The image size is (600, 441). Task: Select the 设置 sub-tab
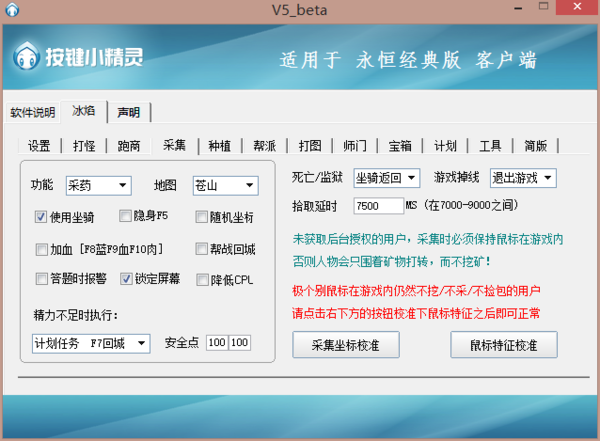(x=39, y=146)
